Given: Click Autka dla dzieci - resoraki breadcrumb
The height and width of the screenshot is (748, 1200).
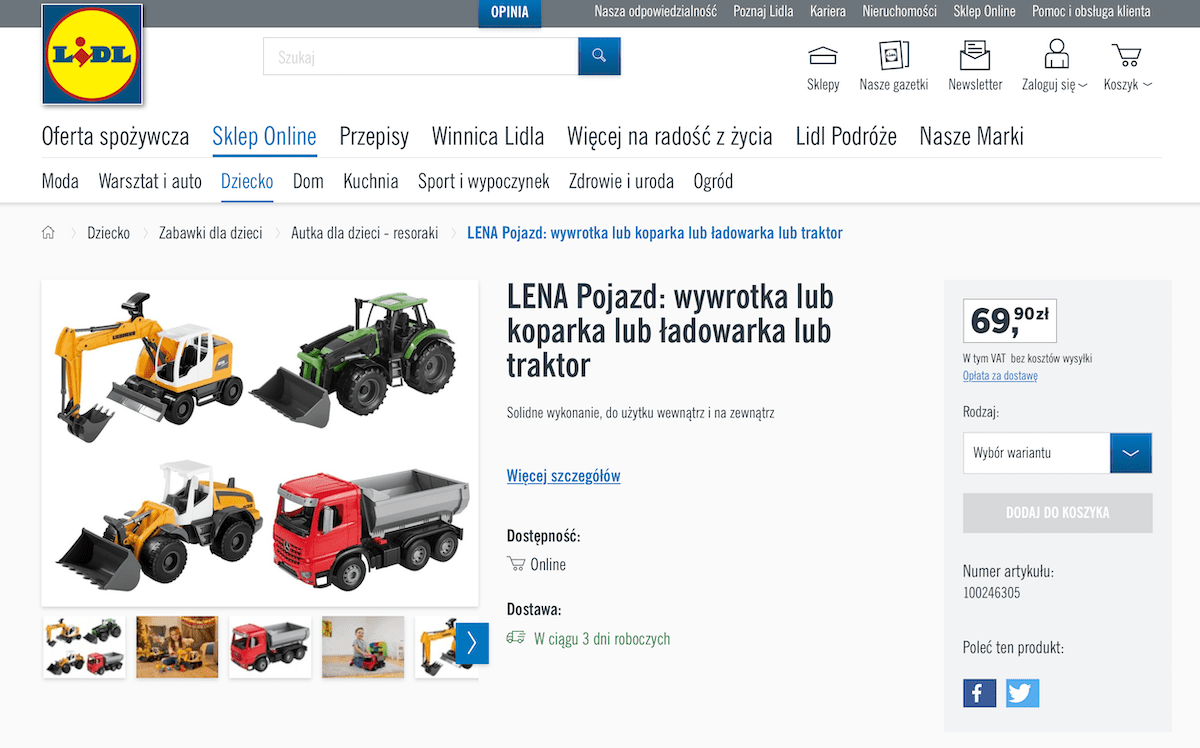Looking at the screenshot, I should click(365, 233).
